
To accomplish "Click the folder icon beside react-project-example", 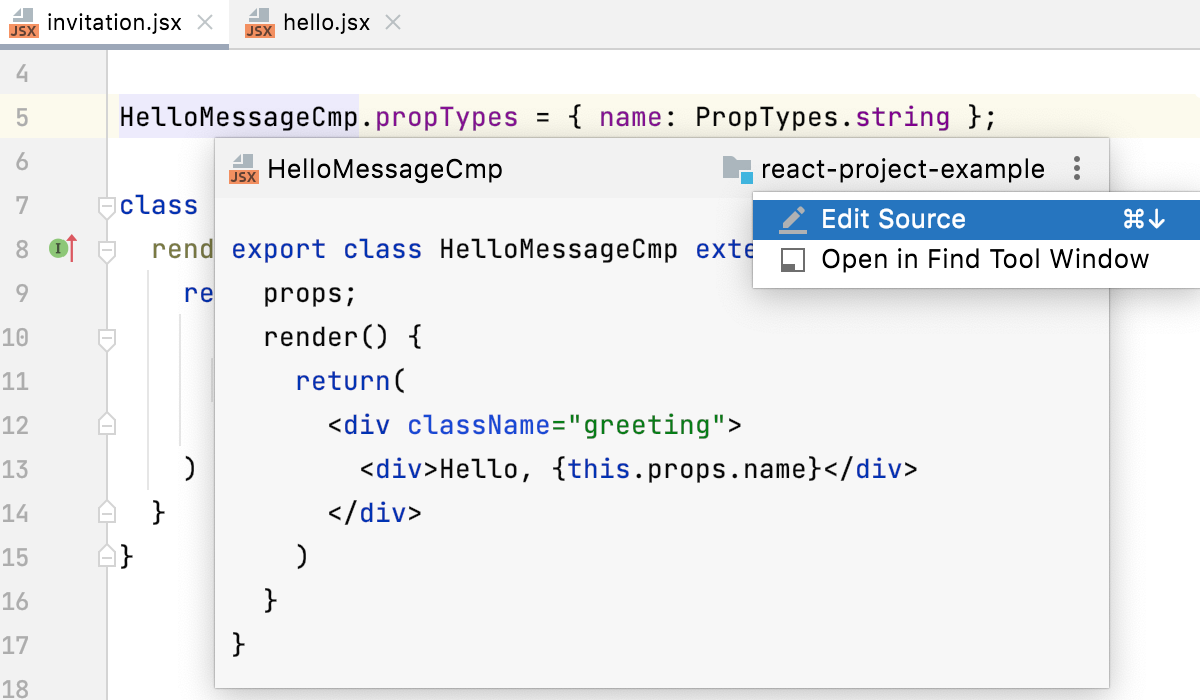I will pyautogui.click(x=738, y=169).
